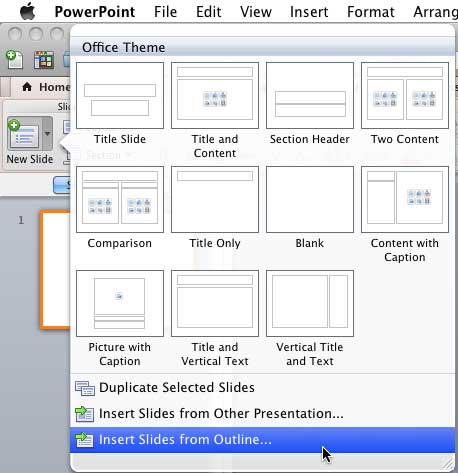458x473 pixels.
Task: Select the Comparison layout thumbnail
Action: (120, 199)
